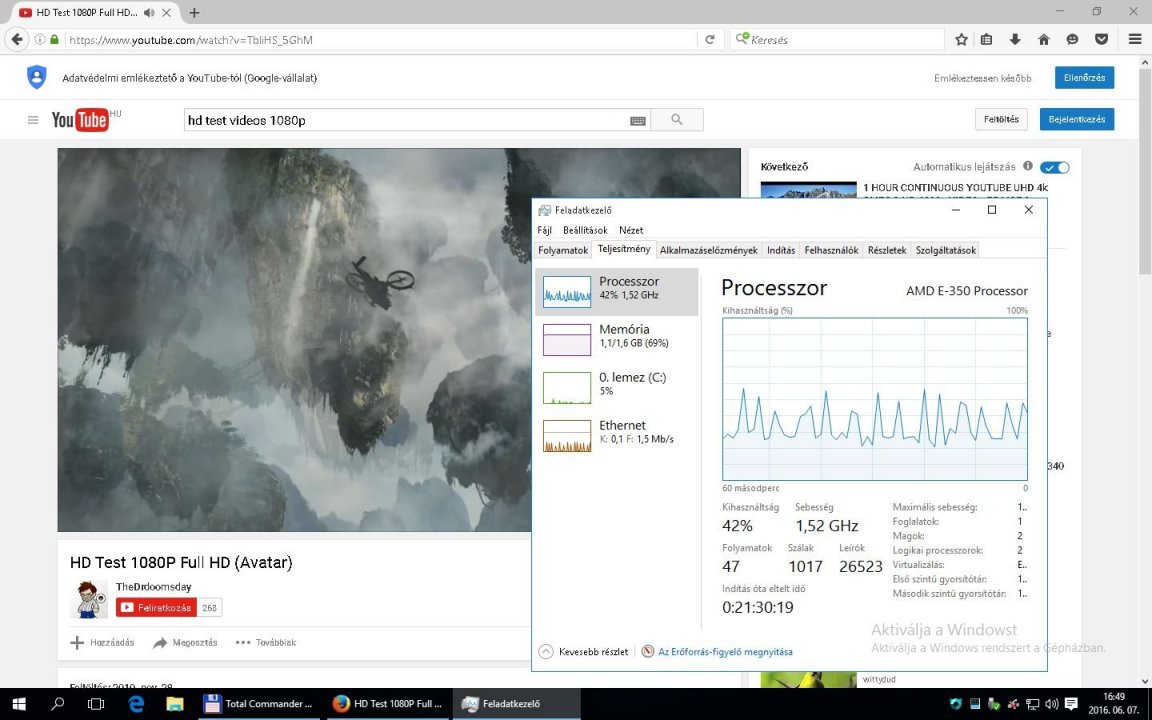Select the 0. lemez (C:) performance item
The height and width of the screenshot is (720, 1152).
[616, 387]
